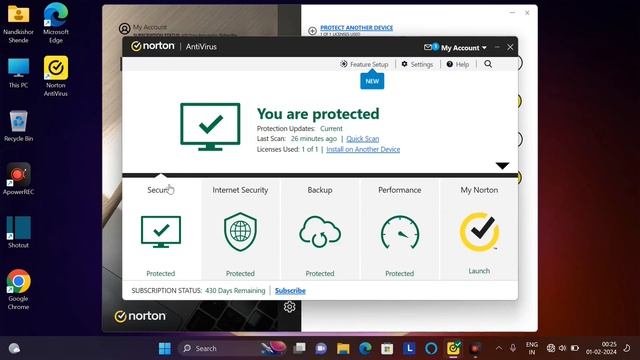Click the Launch label under My Norton

(x=479, y=271)
